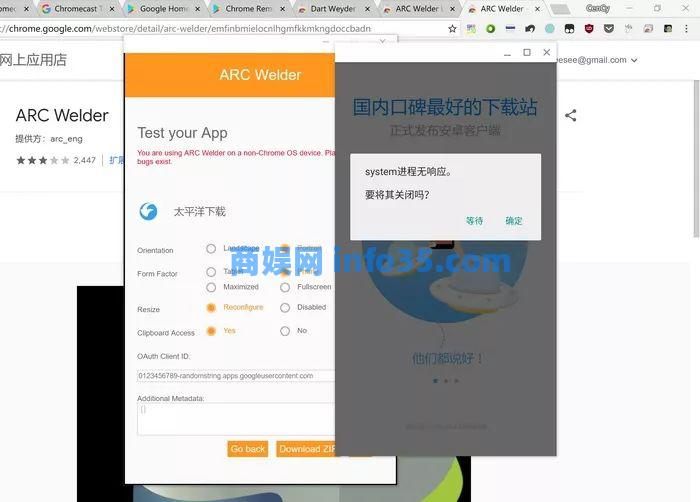Select Maximized form factor

click(x=211, y=287)
